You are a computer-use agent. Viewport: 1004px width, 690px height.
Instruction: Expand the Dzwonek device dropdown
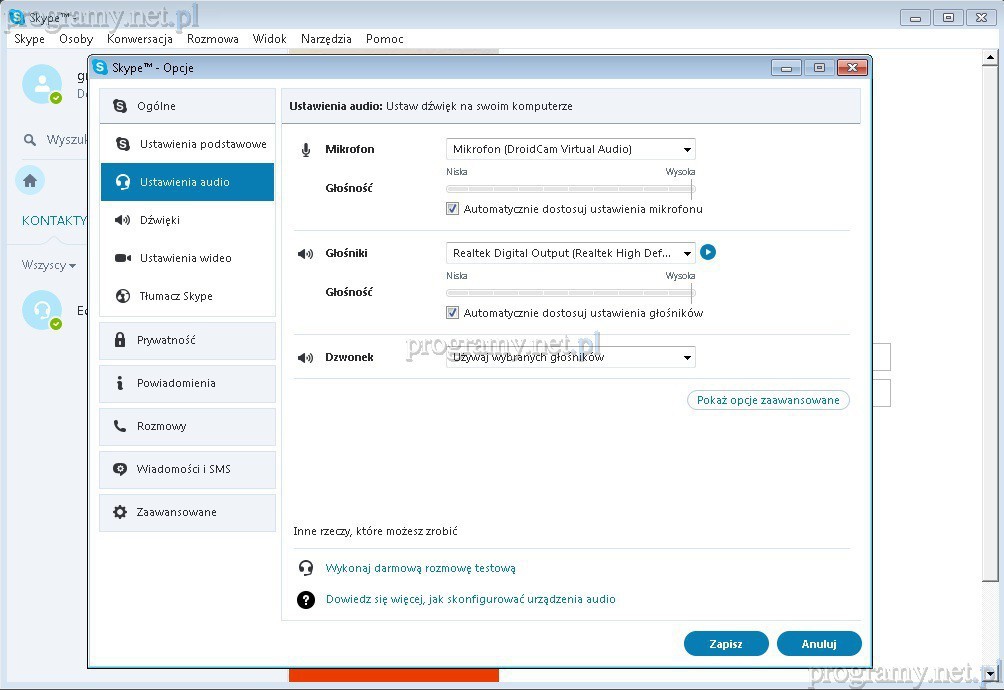click(x=570, y=357)
